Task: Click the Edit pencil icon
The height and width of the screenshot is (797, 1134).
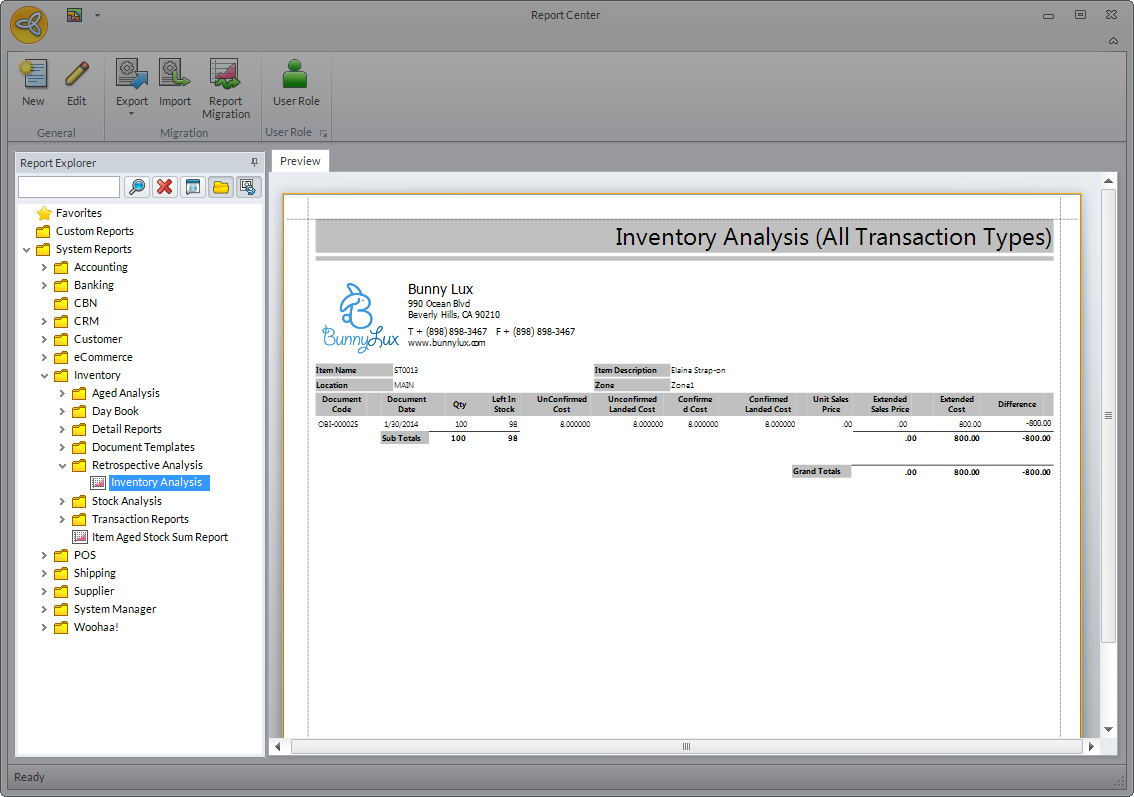Action: point(76,76)
